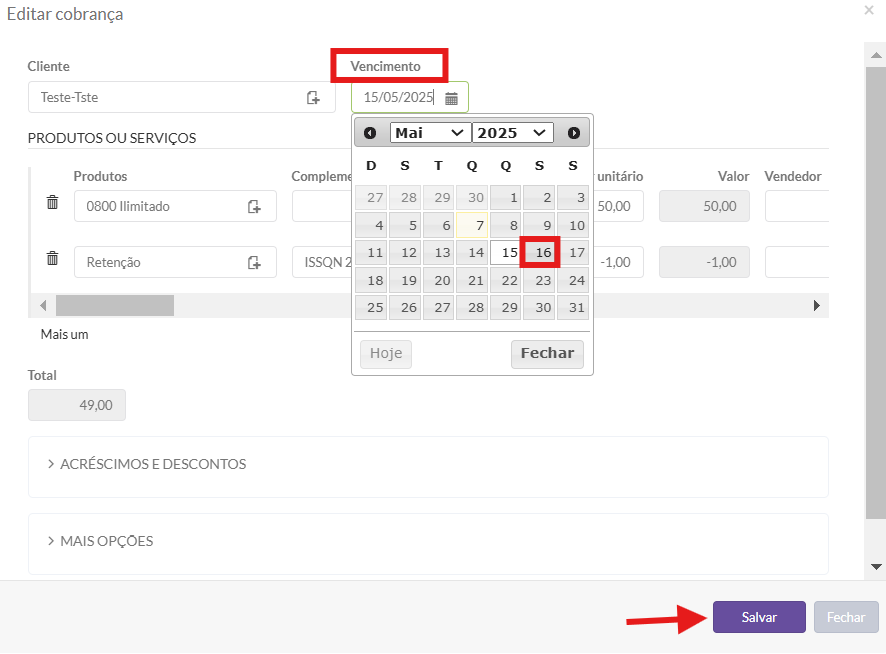Expand Mais Opções section
This screenshot has width=886, height=654.
pos(101,541)
